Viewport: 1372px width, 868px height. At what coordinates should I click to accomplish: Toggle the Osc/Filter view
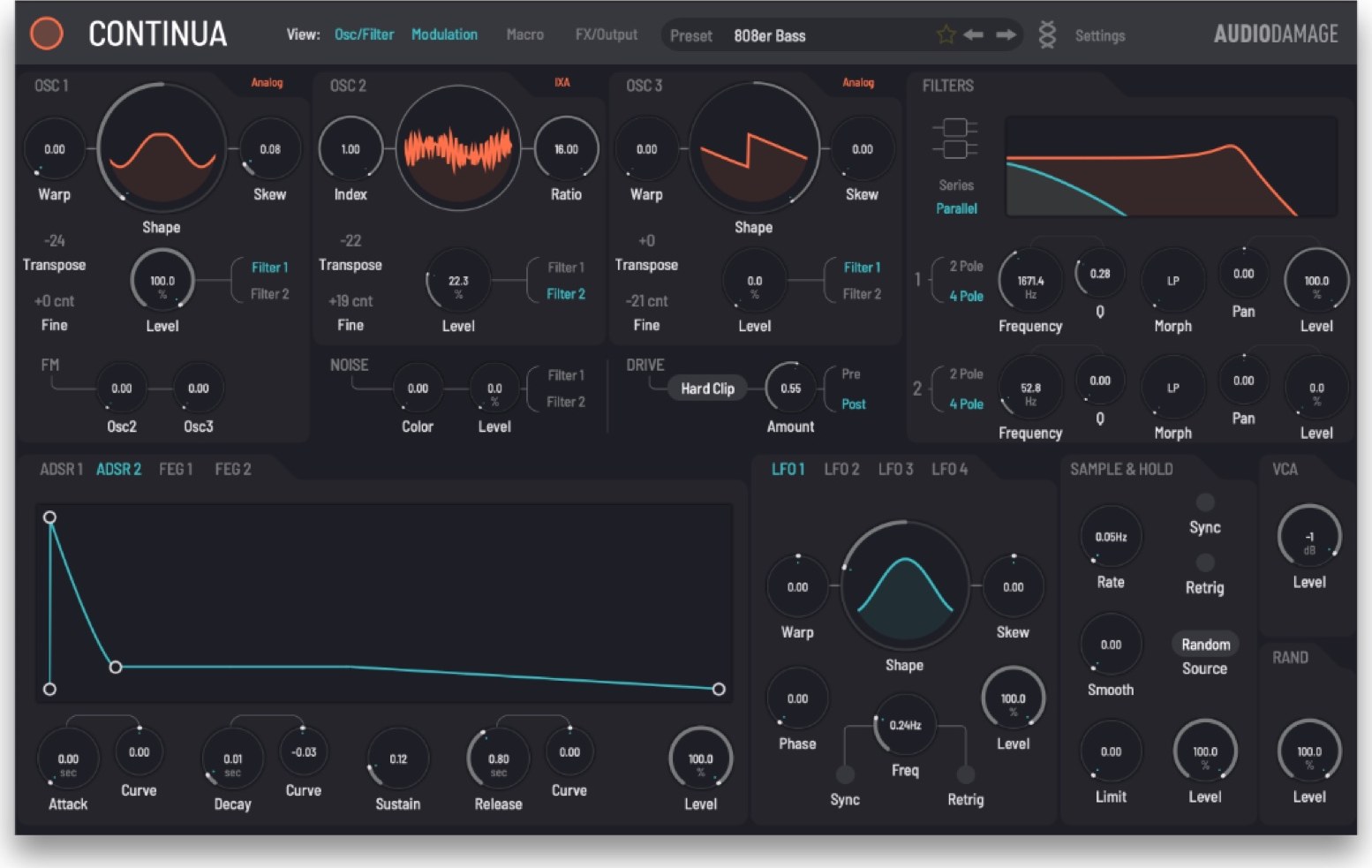tap(364, 34)
